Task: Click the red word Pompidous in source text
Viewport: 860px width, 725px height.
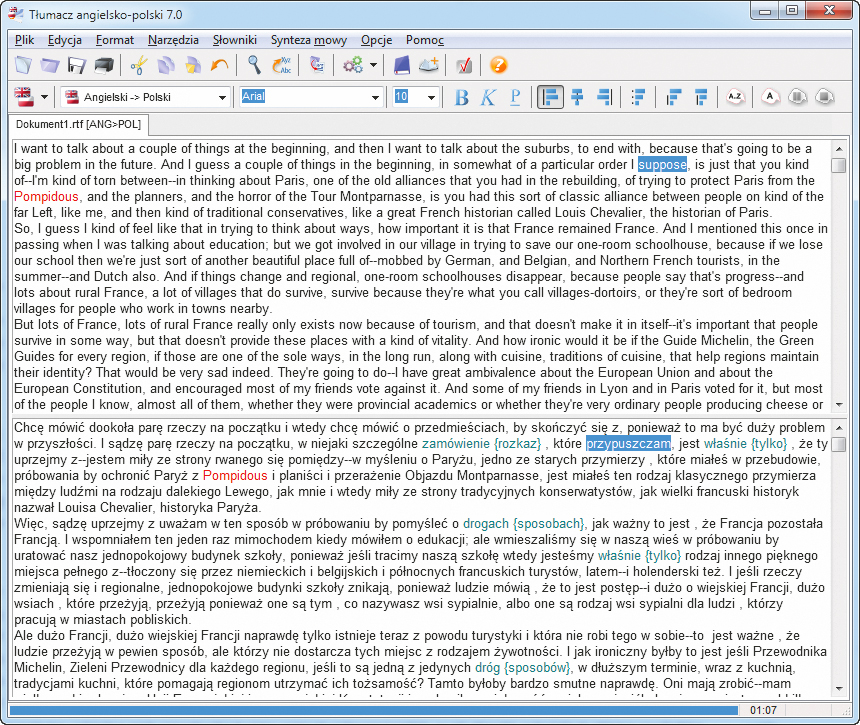Action: [46, 197]
